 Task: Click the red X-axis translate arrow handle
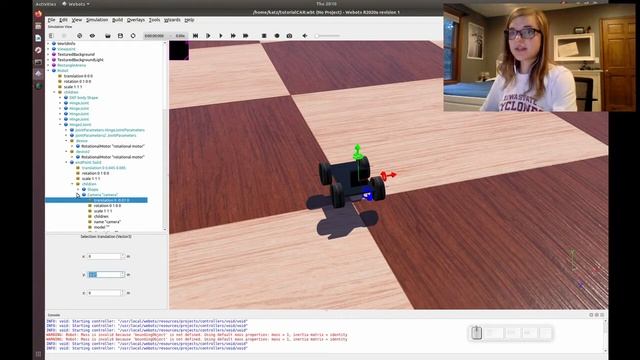pyautogui.click(x=388, y=175)
